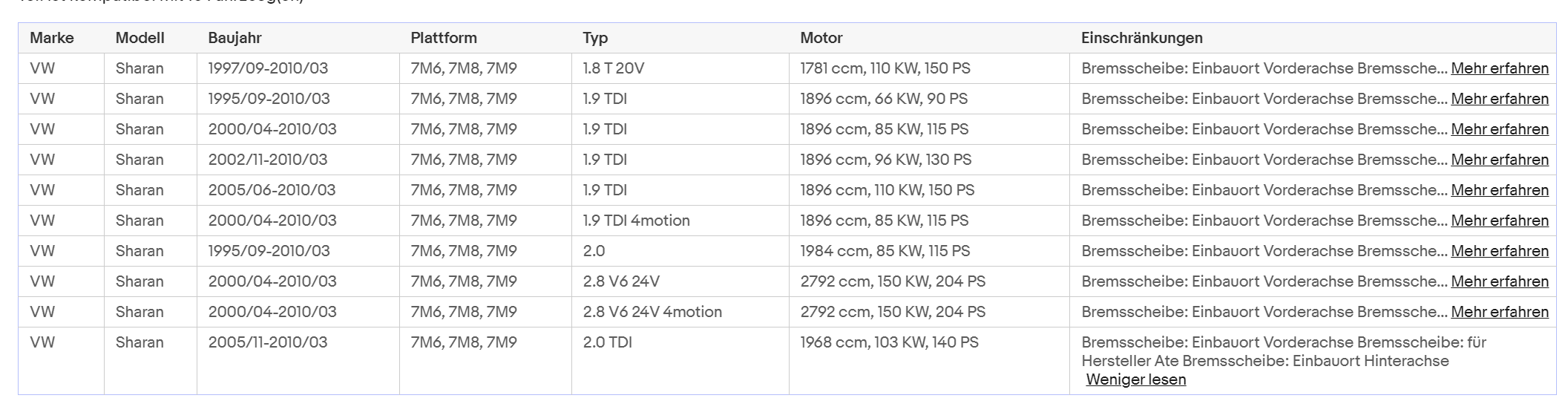
Task: Open Mehr erfahren for 1.8 T 20V row
Action: tap(1500, 68)
